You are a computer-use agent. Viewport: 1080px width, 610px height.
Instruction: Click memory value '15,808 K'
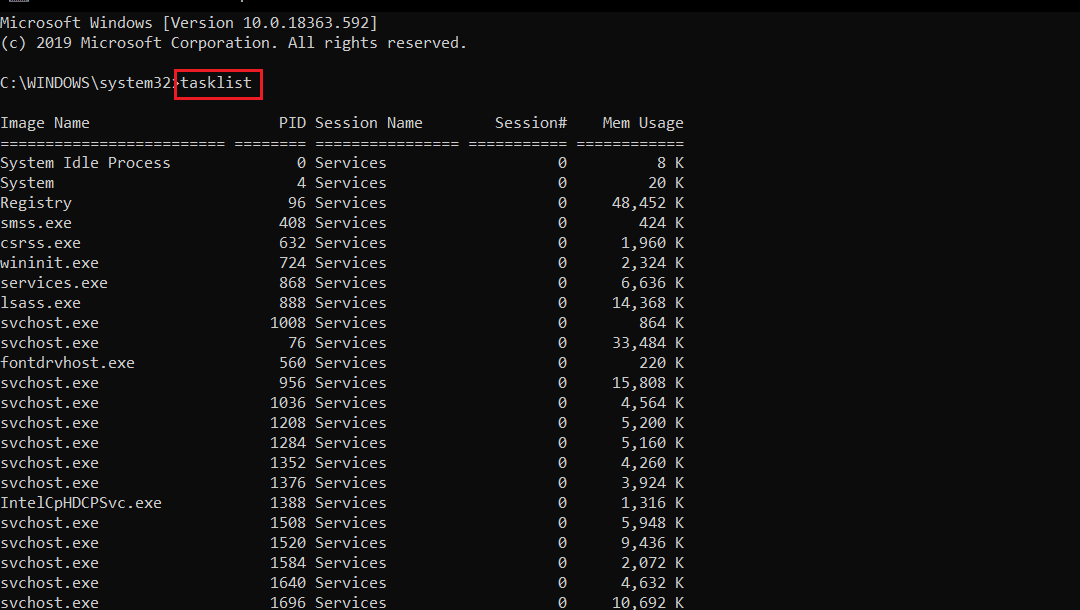[x=647, y=383]
